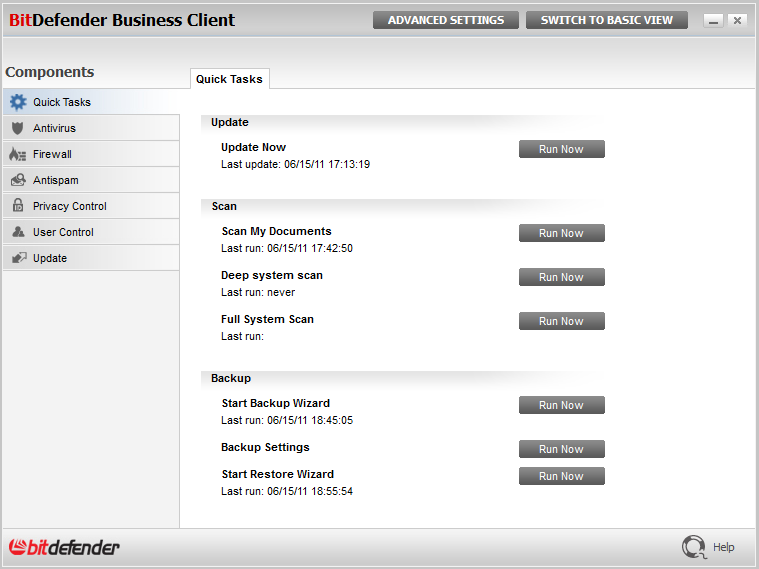Click the 'Scan My Documents' task title

coord(276,231)
